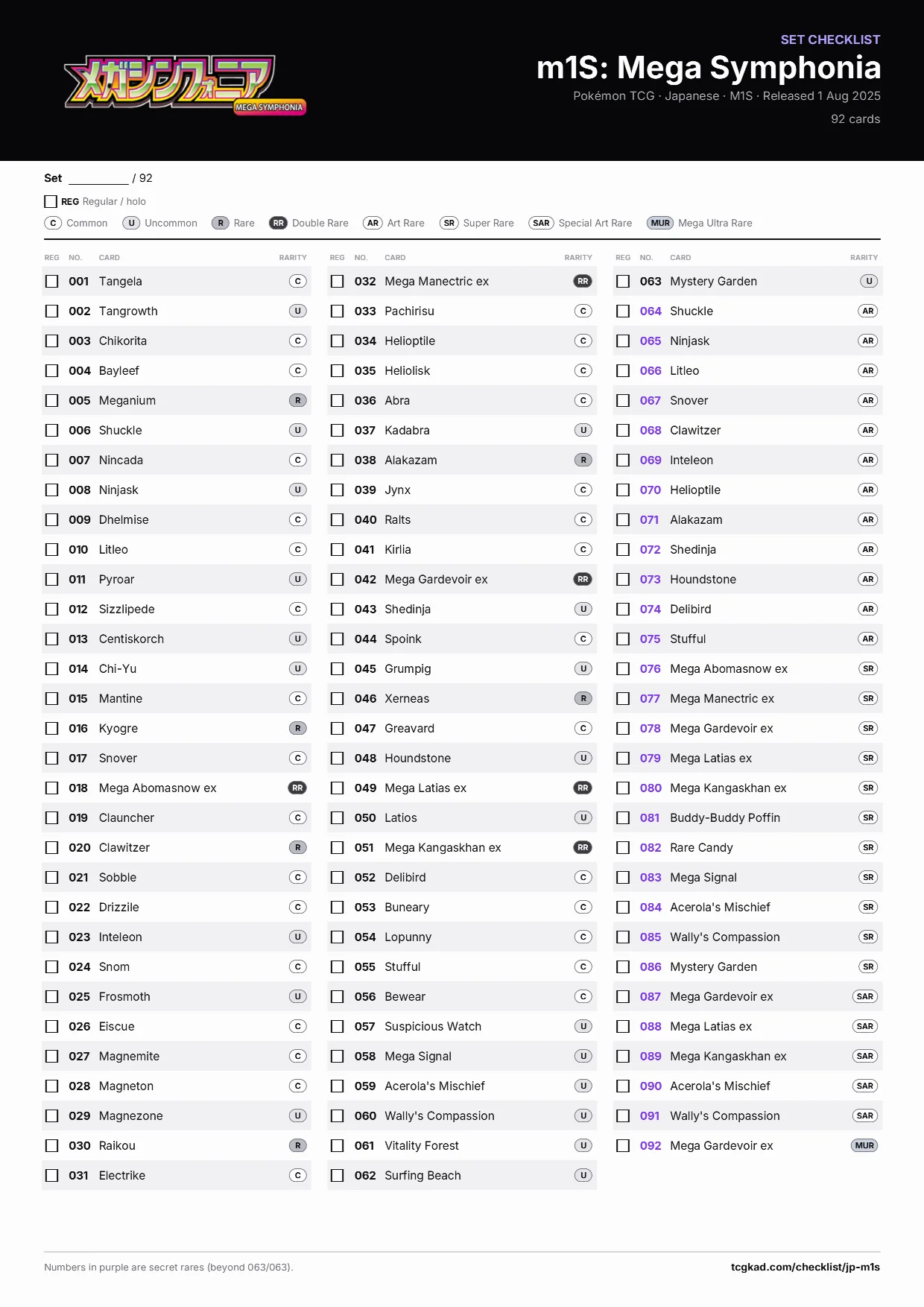Click the MUR rarity badge for card 092
The image size is (924, 1307).
(864, 1145)
